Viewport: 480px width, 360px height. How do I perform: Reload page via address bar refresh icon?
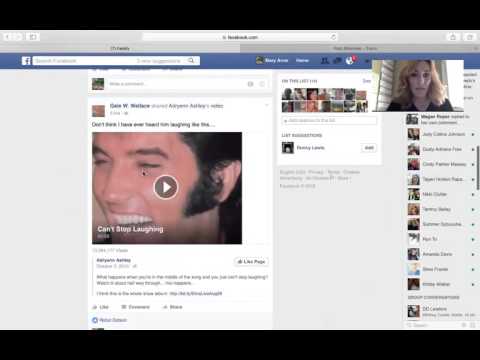tap(333, 37)
